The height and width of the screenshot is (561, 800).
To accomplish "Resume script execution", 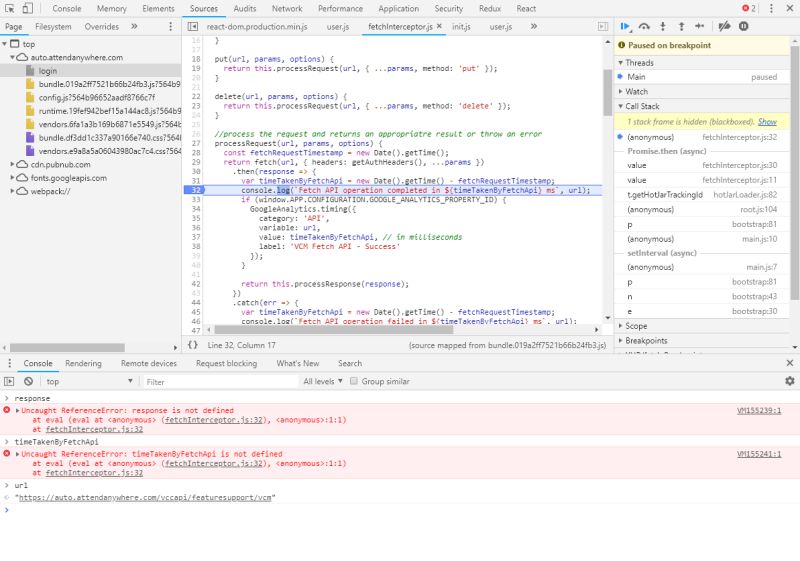I will 625,27.
